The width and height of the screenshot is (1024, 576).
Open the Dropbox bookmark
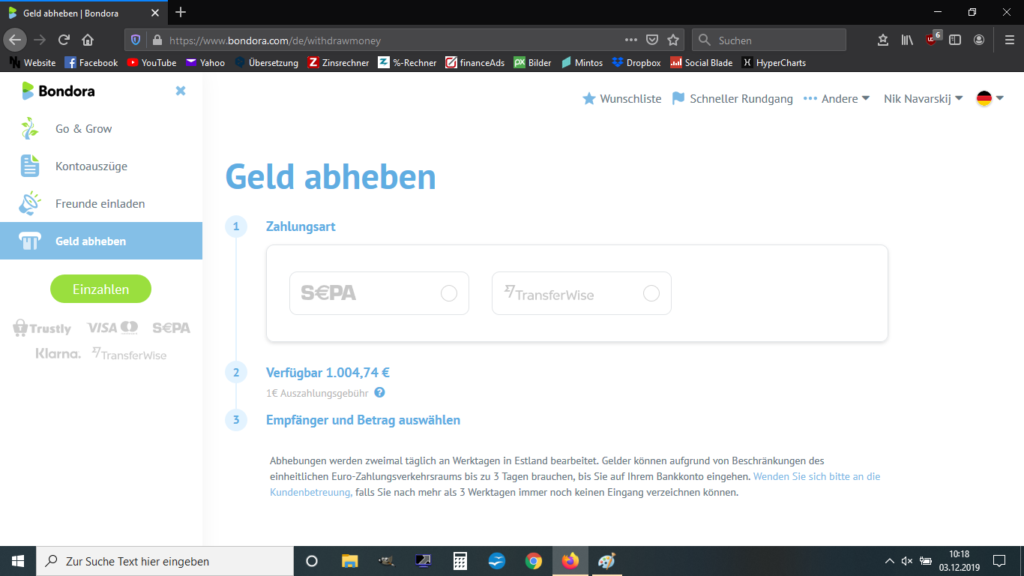point(636,63)
